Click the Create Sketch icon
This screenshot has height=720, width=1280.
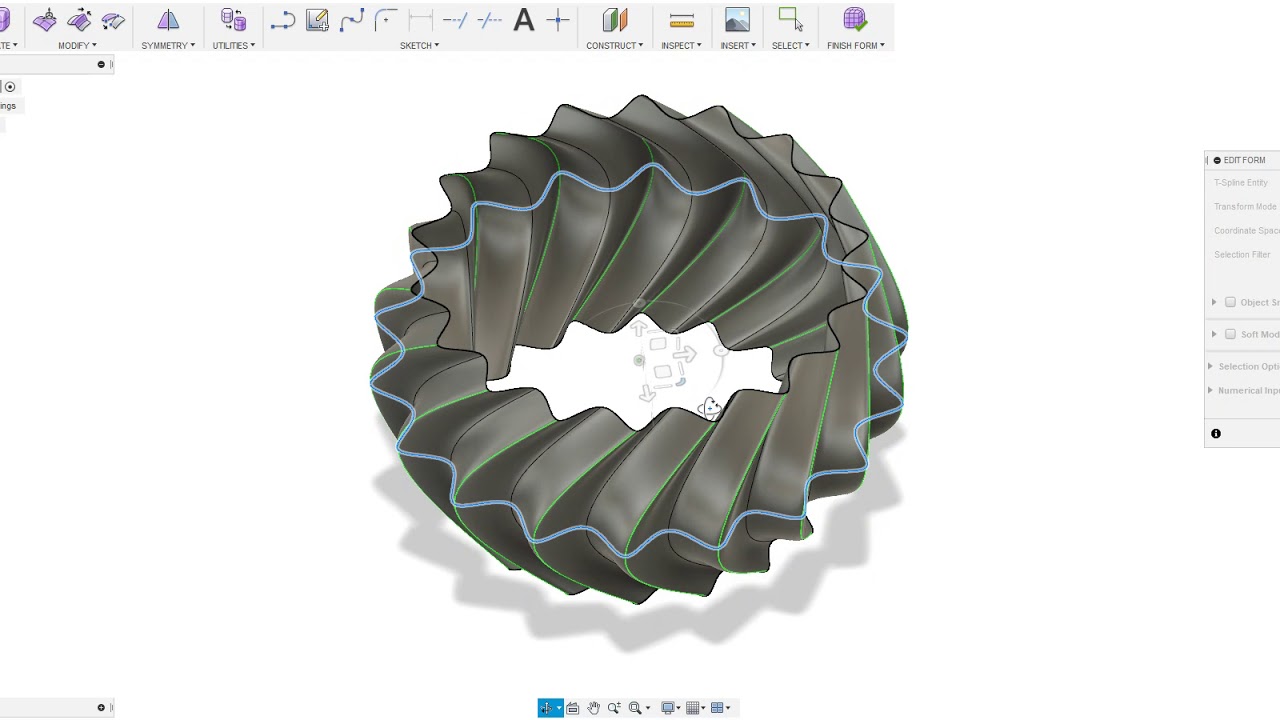(x=317, y=20)
